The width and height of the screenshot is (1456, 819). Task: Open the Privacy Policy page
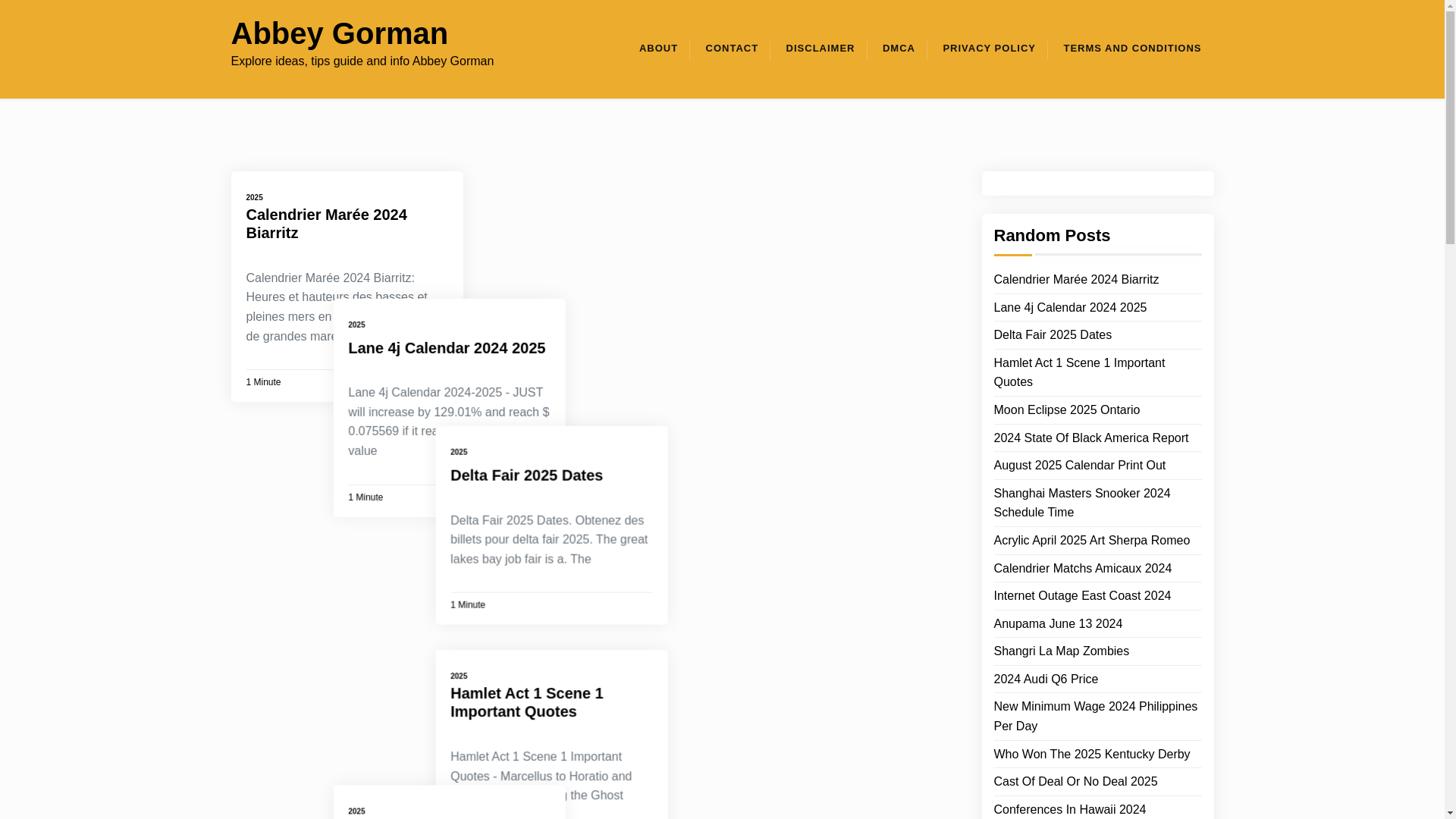coord(989,49)
